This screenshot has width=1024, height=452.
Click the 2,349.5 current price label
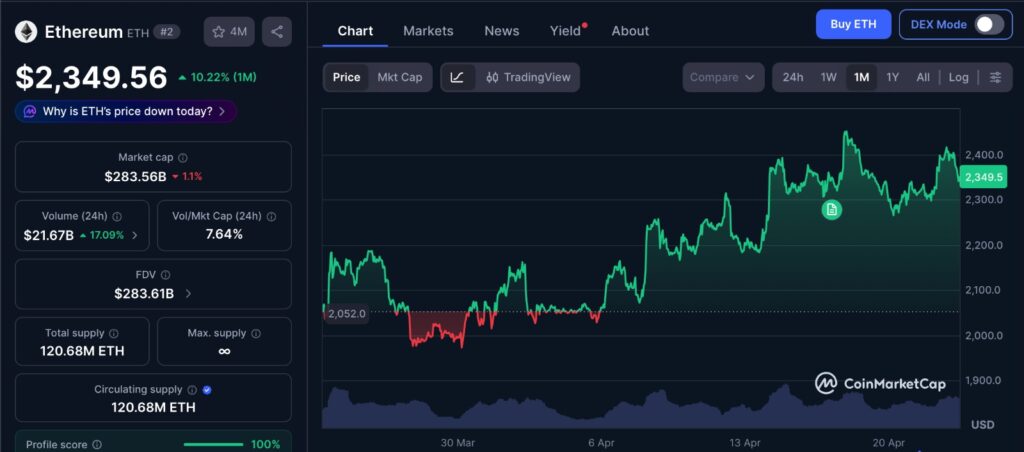984,177
